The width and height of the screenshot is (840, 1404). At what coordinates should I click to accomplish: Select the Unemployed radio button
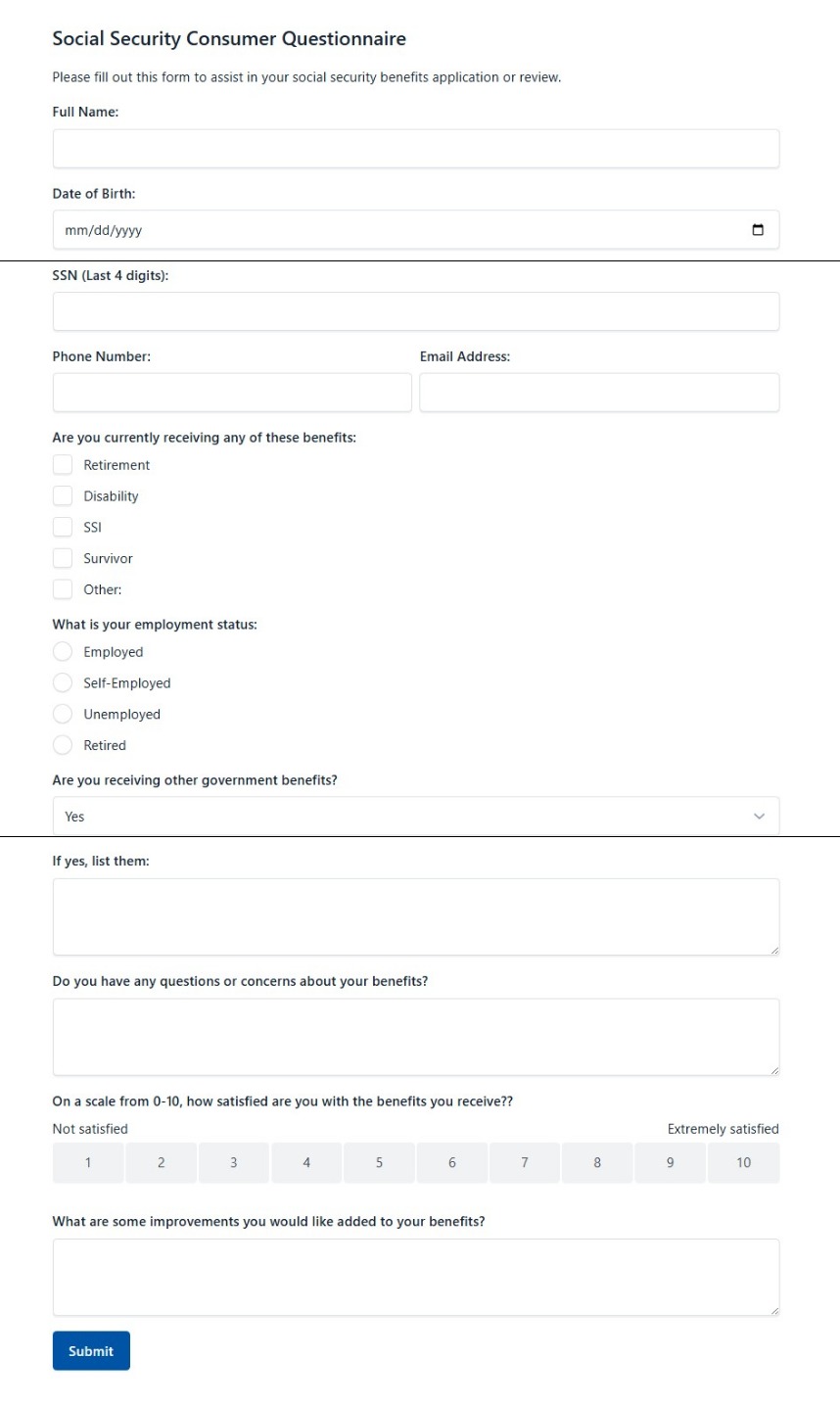63,714
